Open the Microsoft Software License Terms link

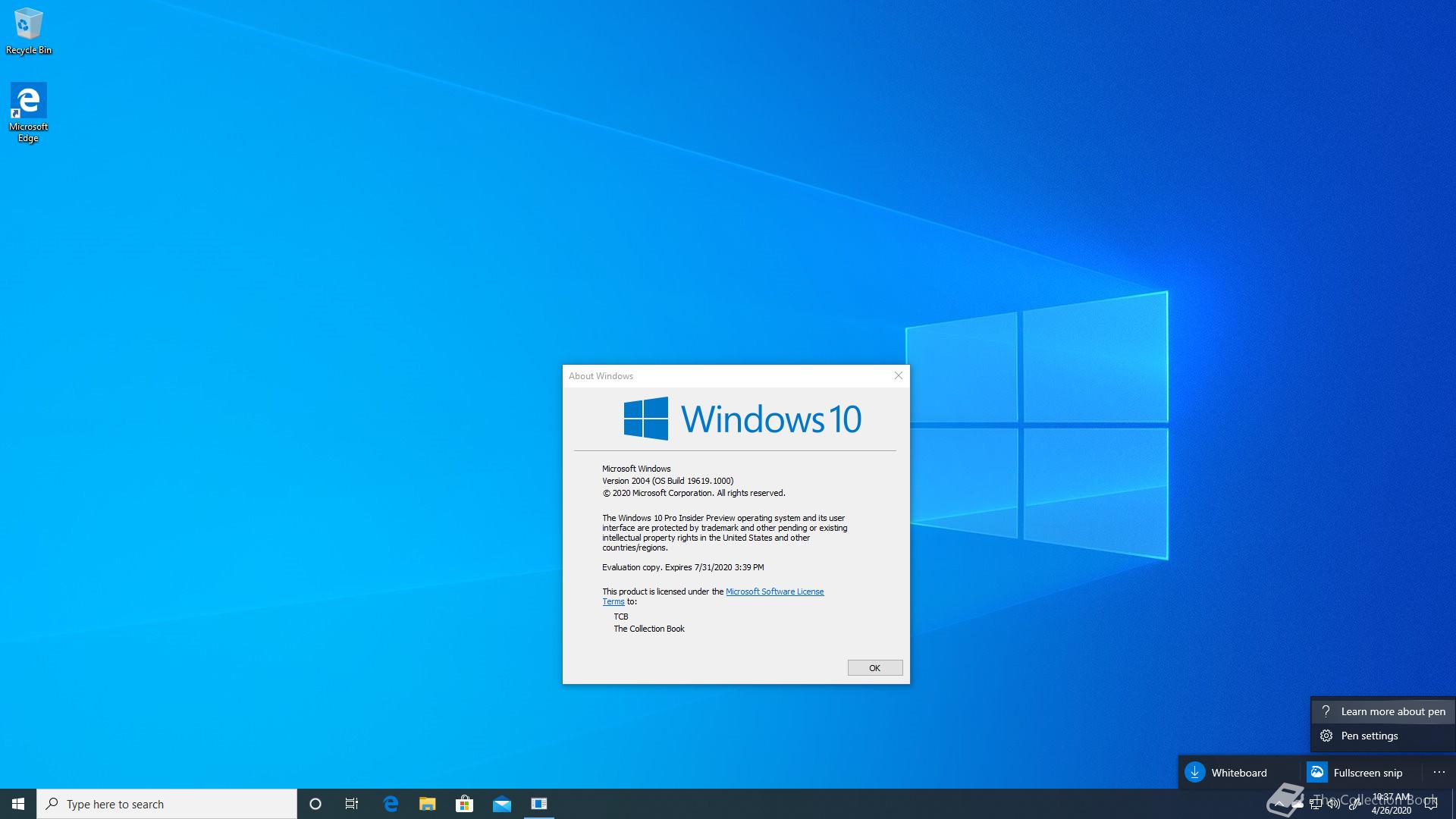point(774,591)
